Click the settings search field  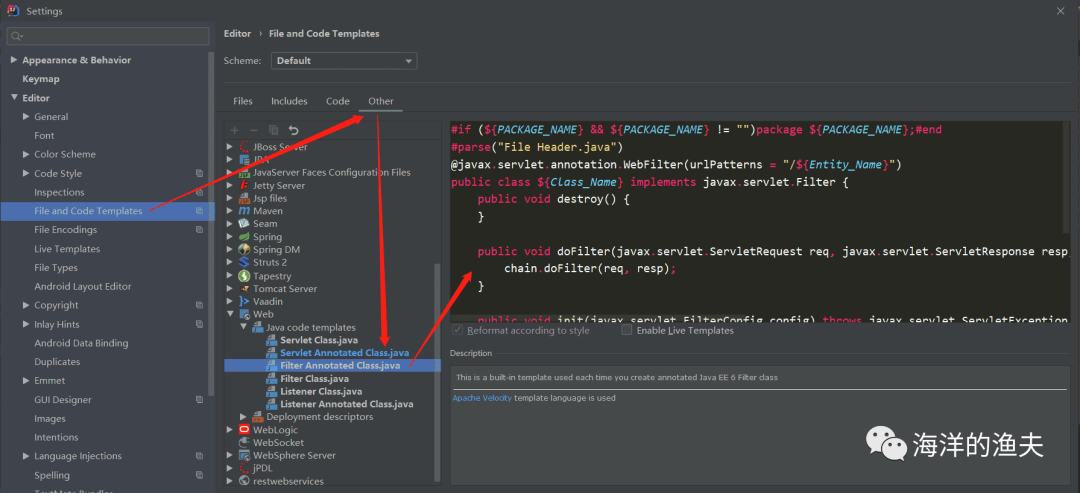108,36
